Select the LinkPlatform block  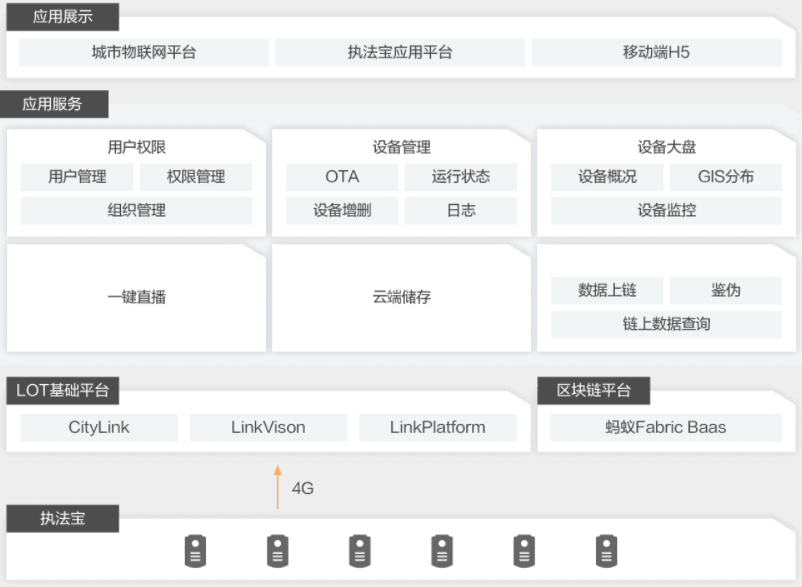point(438,427)
